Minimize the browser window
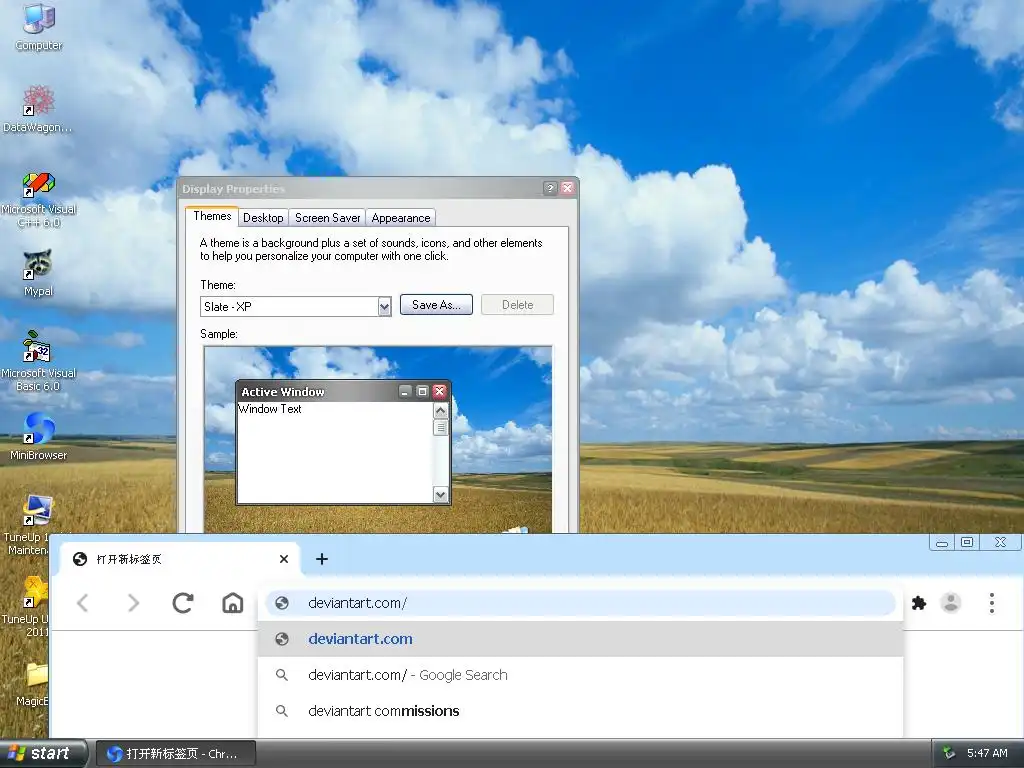 [x=942, y=543]
